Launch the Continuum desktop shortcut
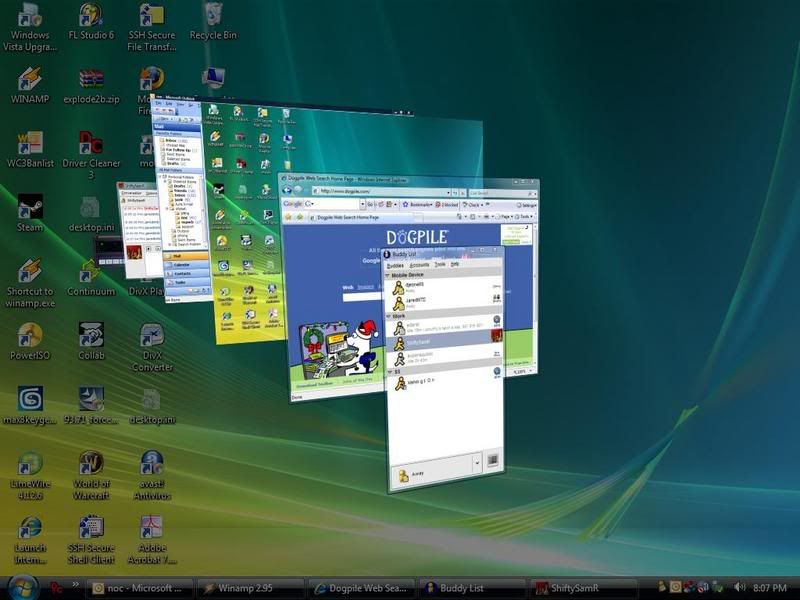The image size is (800, 600). 91,279
